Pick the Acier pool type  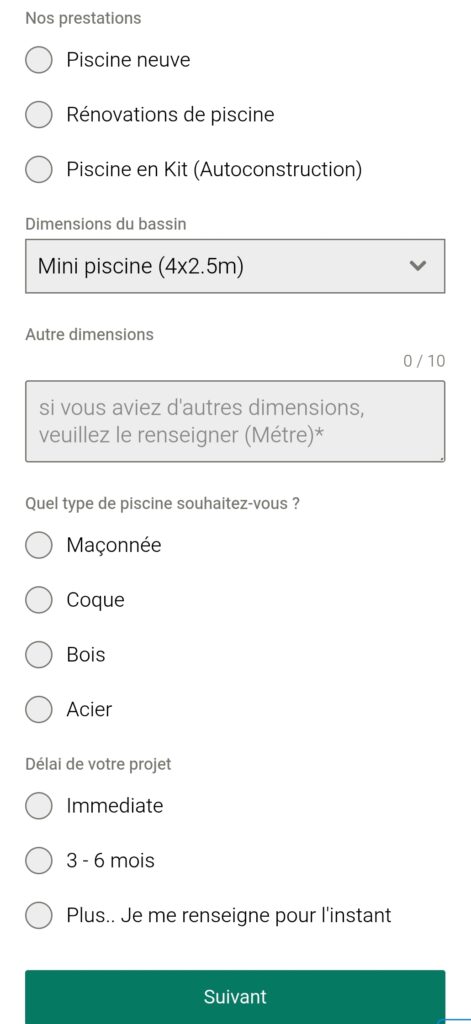coord(39,709)
